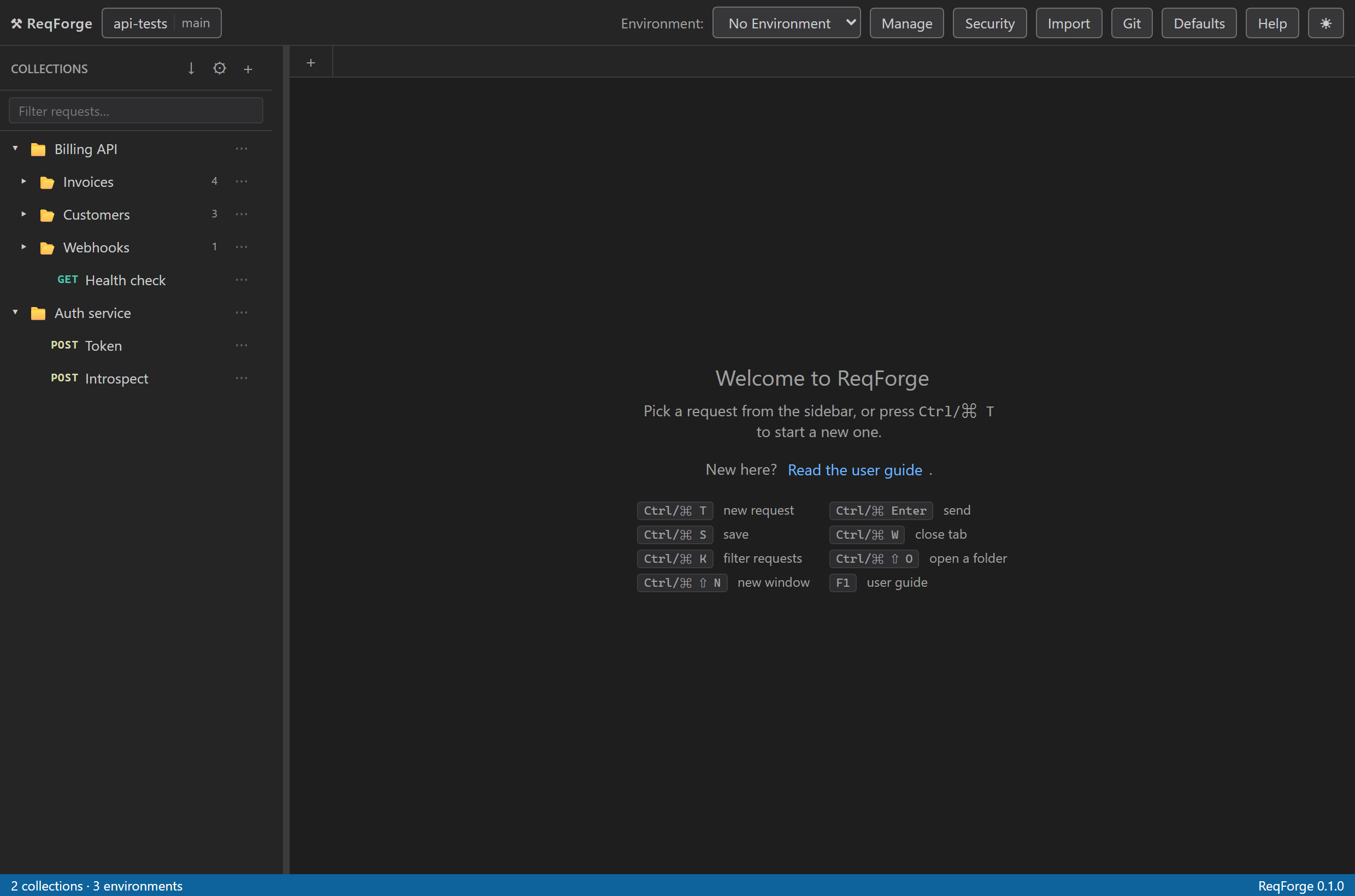The height and width of the screenshot is (896, 1355).
Task: Open the POST Token request
Action: click(136, 346)
